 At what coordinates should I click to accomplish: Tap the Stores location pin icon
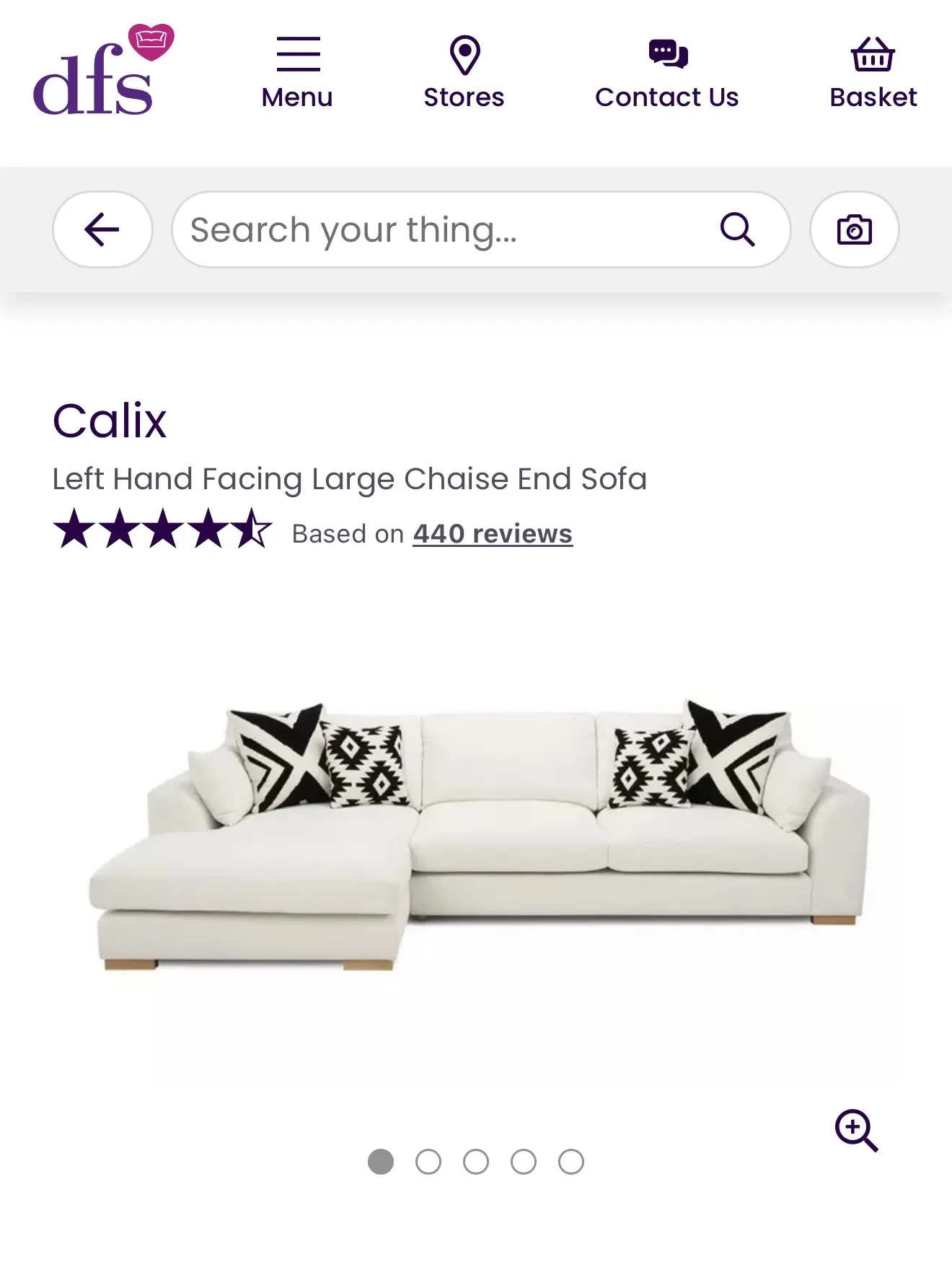pos(464,55)
